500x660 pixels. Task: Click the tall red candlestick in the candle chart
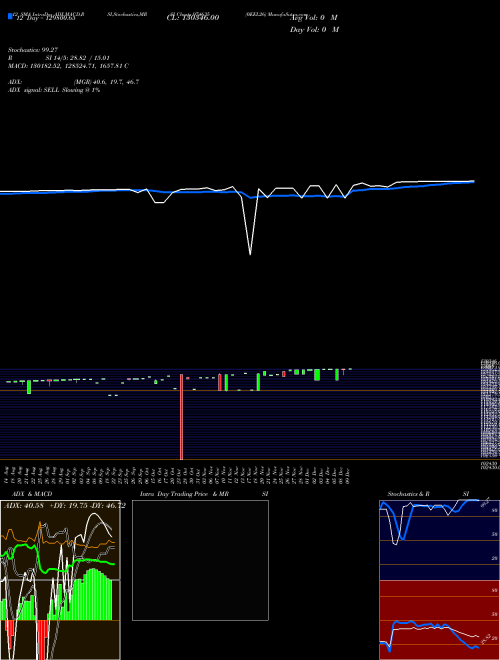181,417
